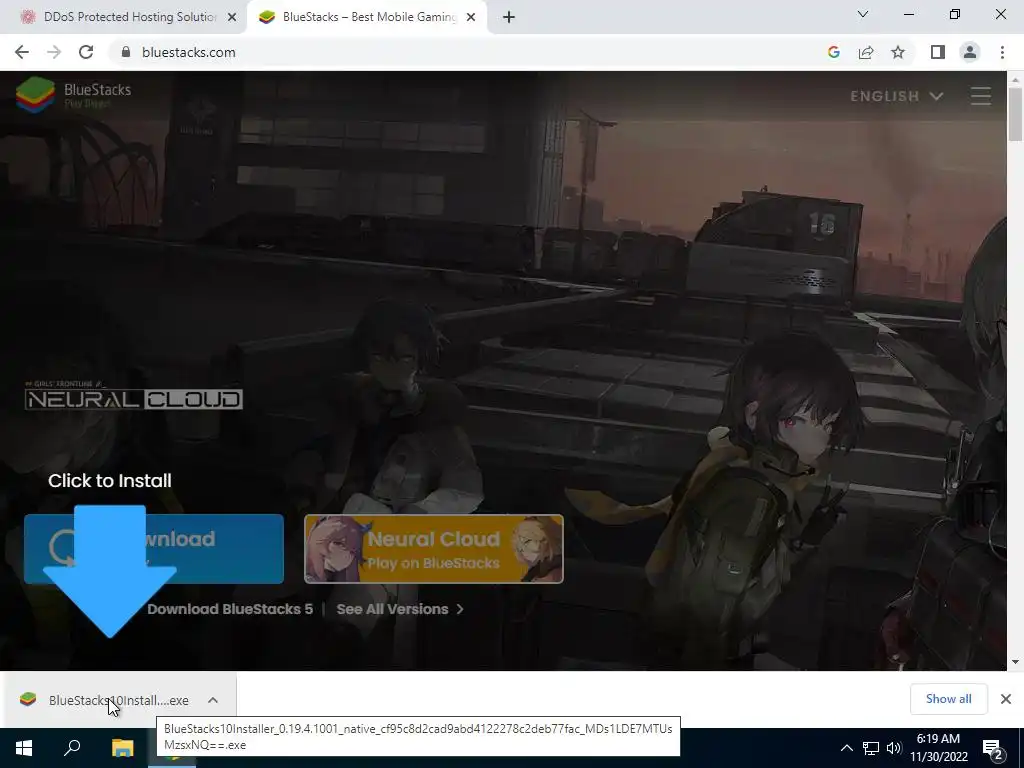Reload the bluestacks.com page
This screenshot has width=1024, height=768.
(86, 52)
